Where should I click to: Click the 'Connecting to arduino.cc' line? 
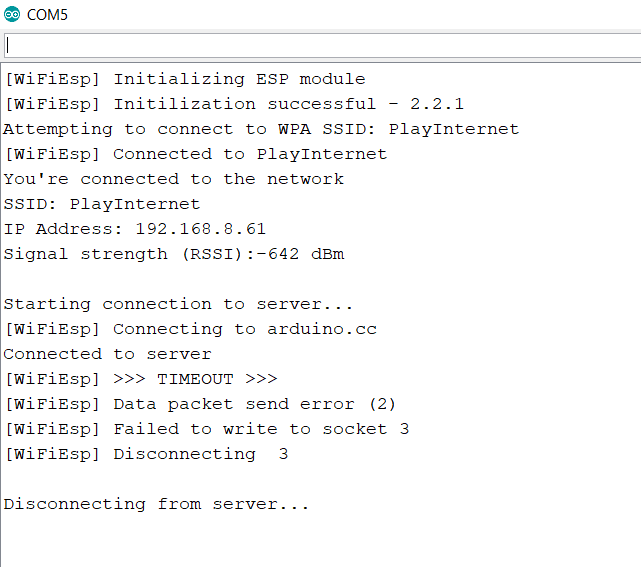pyautogui.click(x=191, y=329)
